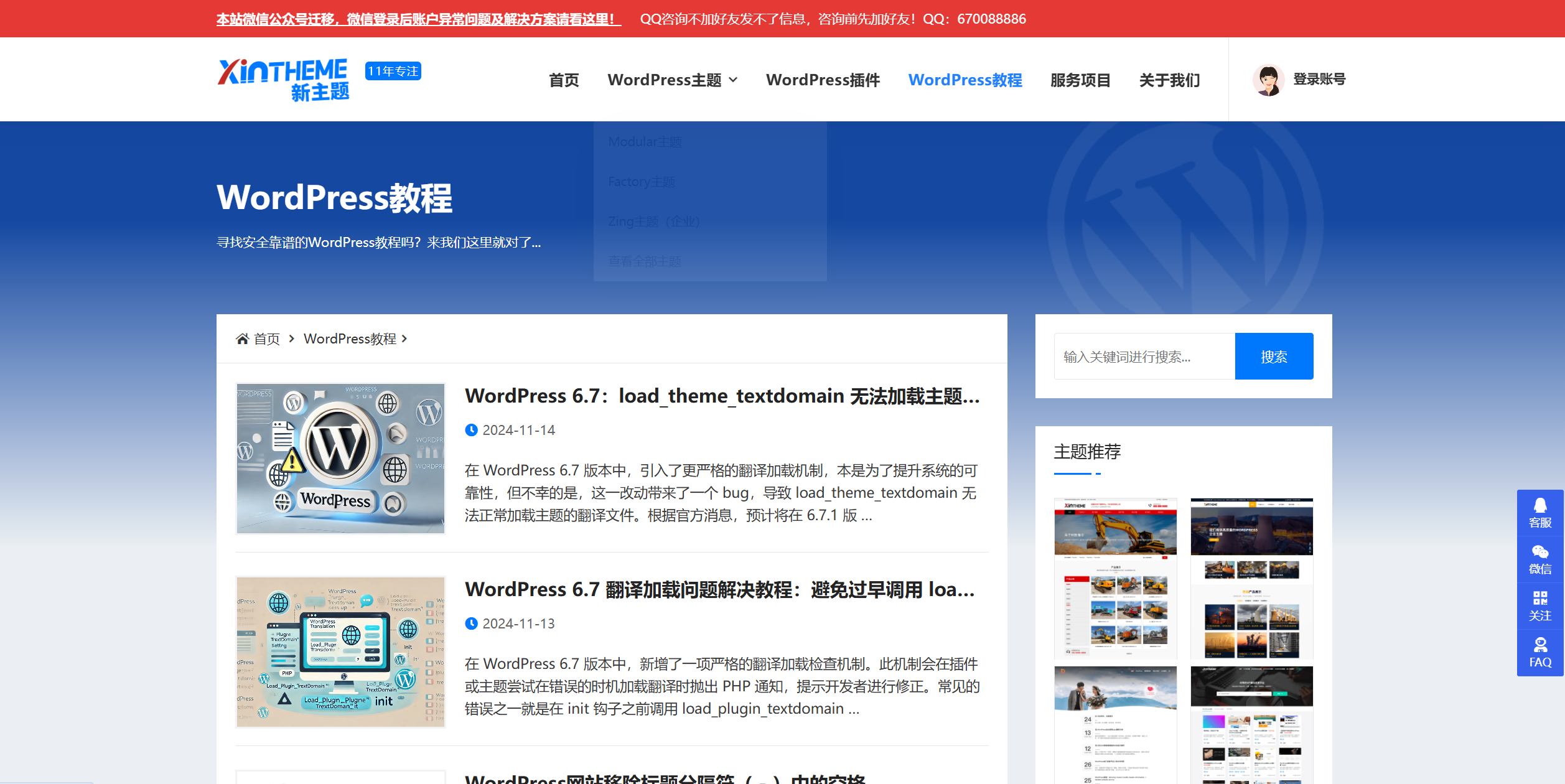The image size is (1565, 784).
Task: Click excerpt of 翻译加载检查机制 article
Action: [x=722, y=686]
